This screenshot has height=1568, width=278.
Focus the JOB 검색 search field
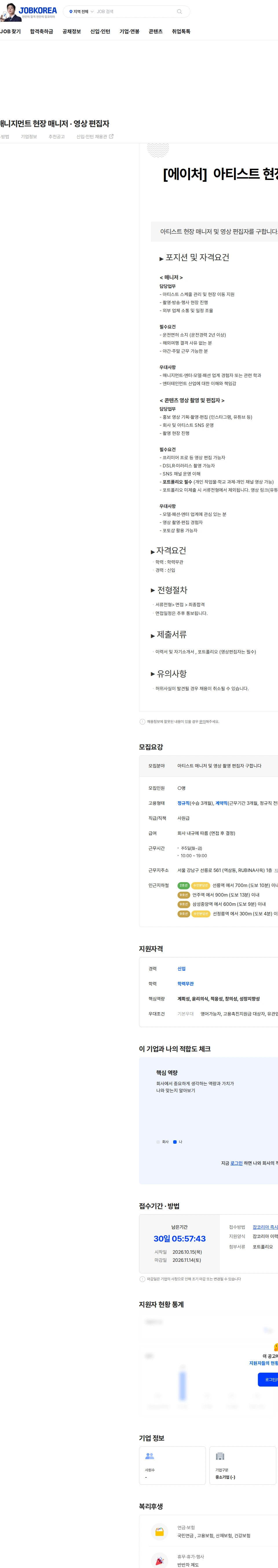134,12
